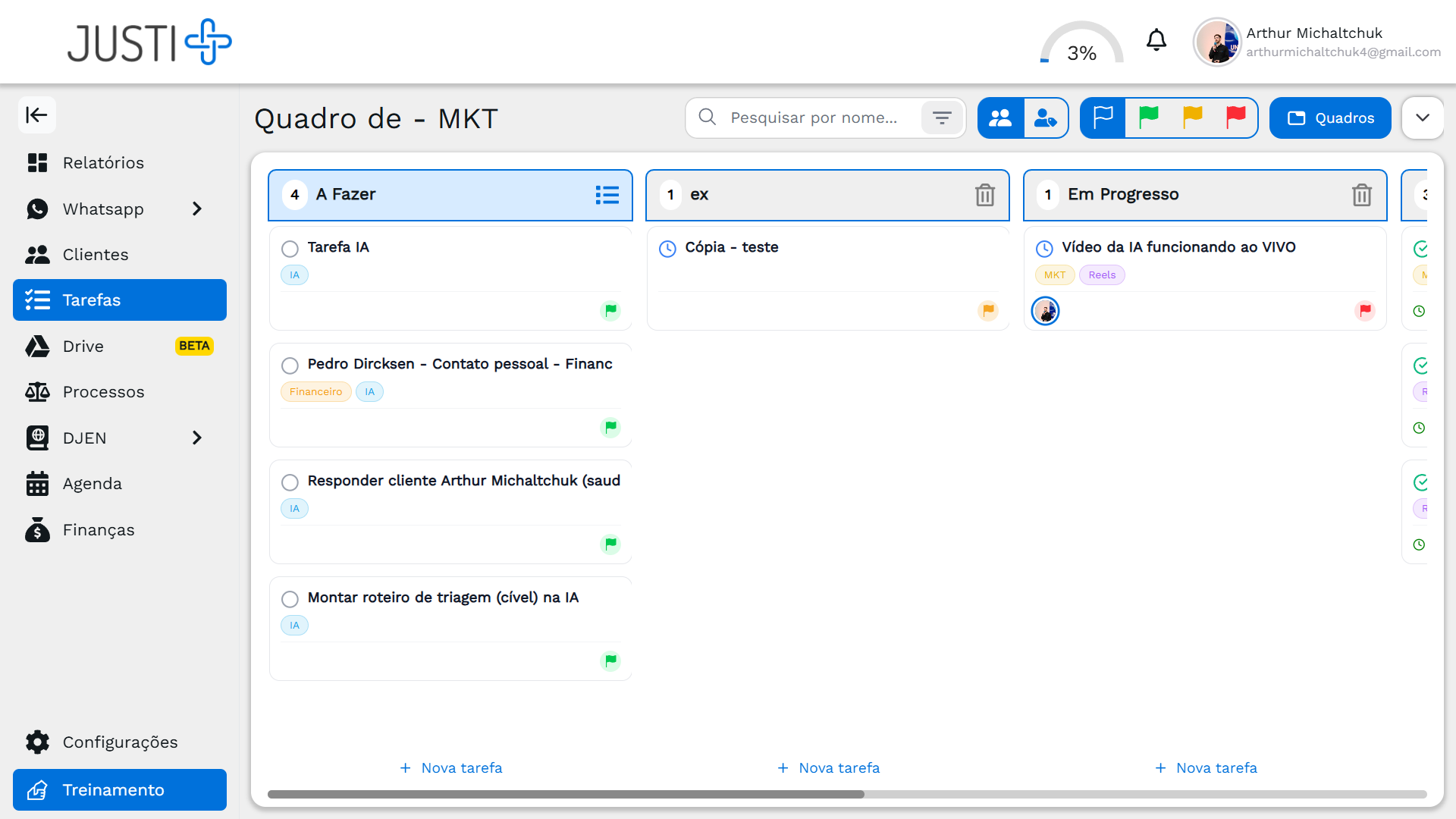Image resolution: width=1456 pixels, height=819 pixels.
Task: Click the Quadros button
Action: coord(1330,118)
